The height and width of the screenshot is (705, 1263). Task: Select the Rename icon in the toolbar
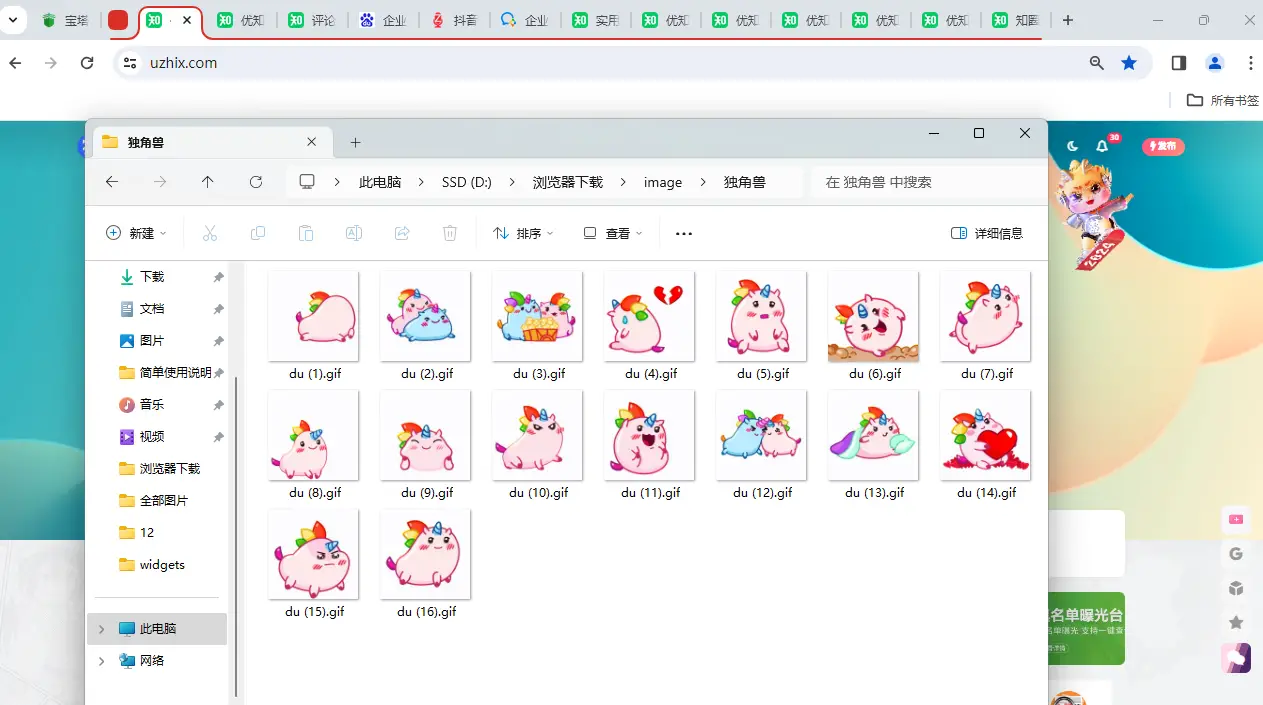coord(353,232)
